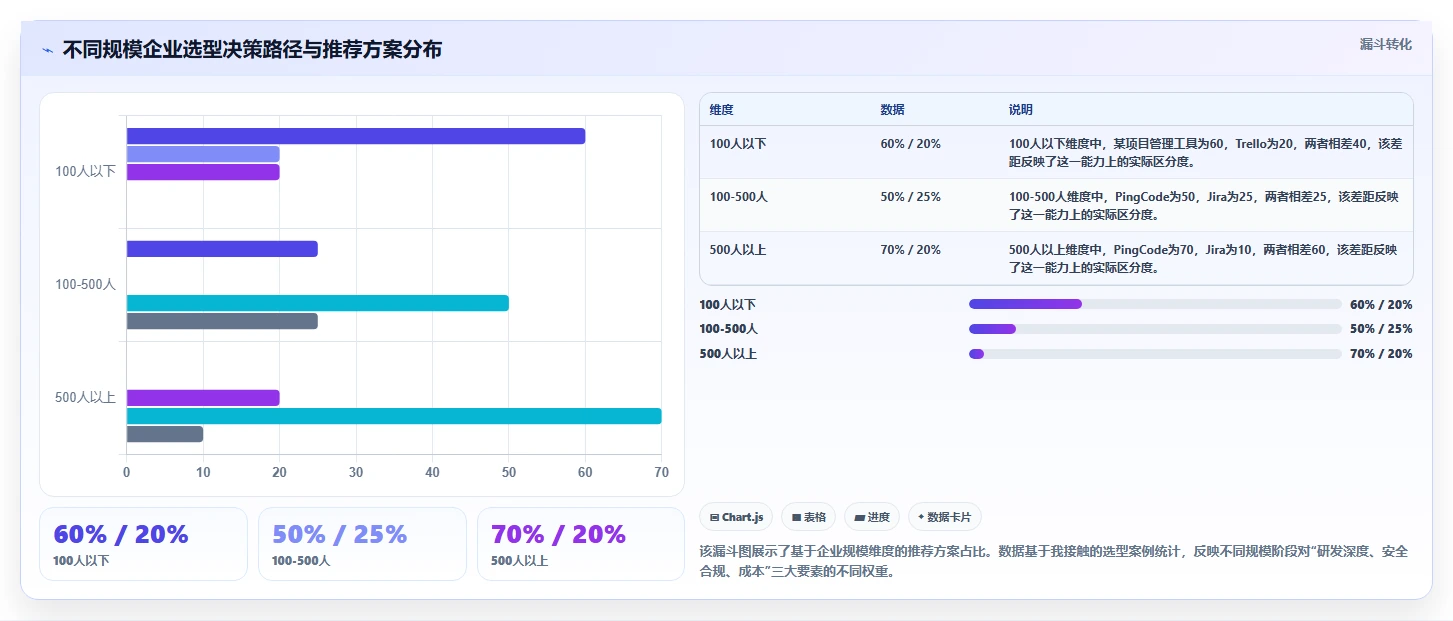Click the 漏斗转化 label in header
The width and height of the screenshot is (1453, 621).
(1385, 44)
